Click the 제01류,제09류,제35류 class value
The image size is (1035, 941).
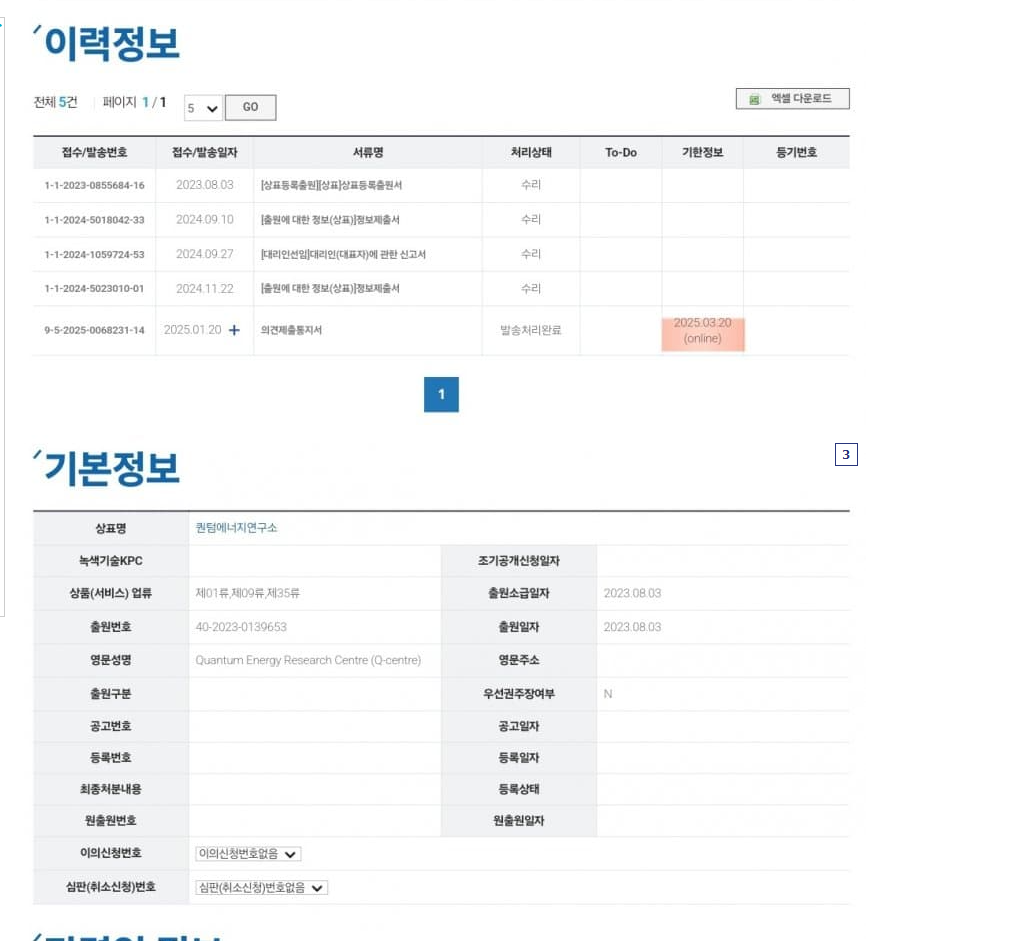tap(248, 593)
